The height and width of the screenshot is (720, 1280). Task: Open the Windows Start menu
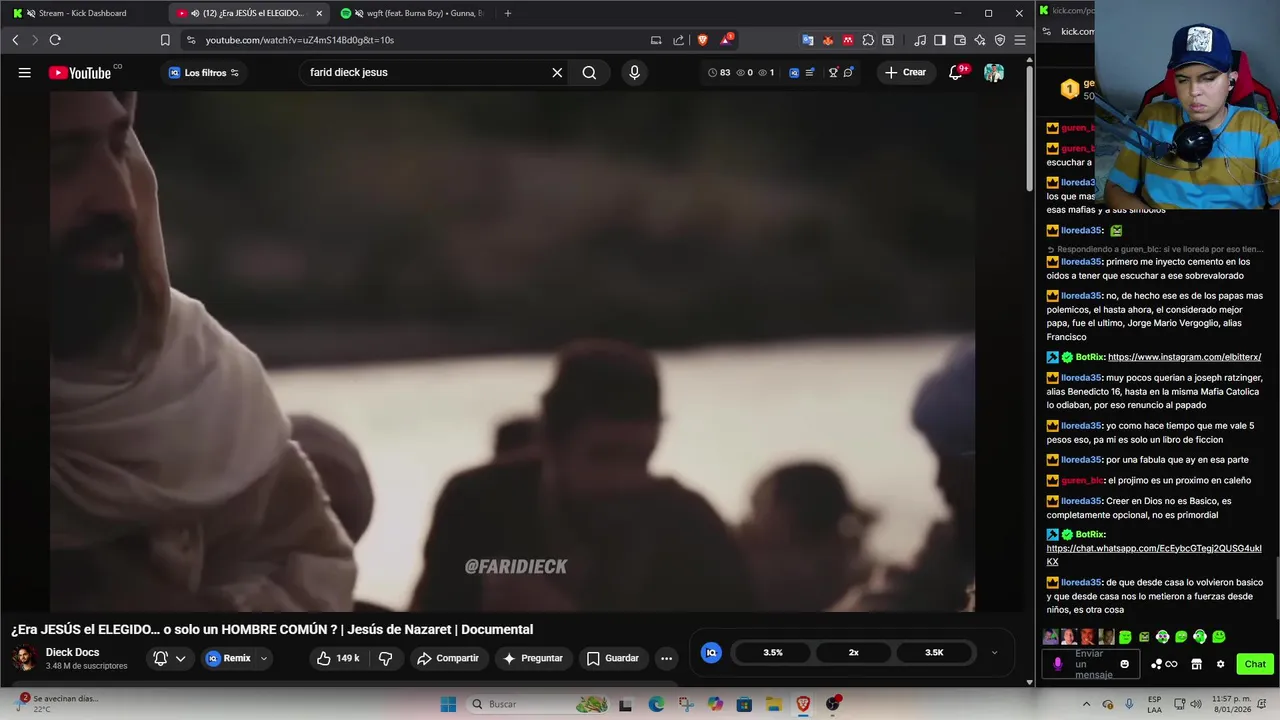[x=448, y=704]
